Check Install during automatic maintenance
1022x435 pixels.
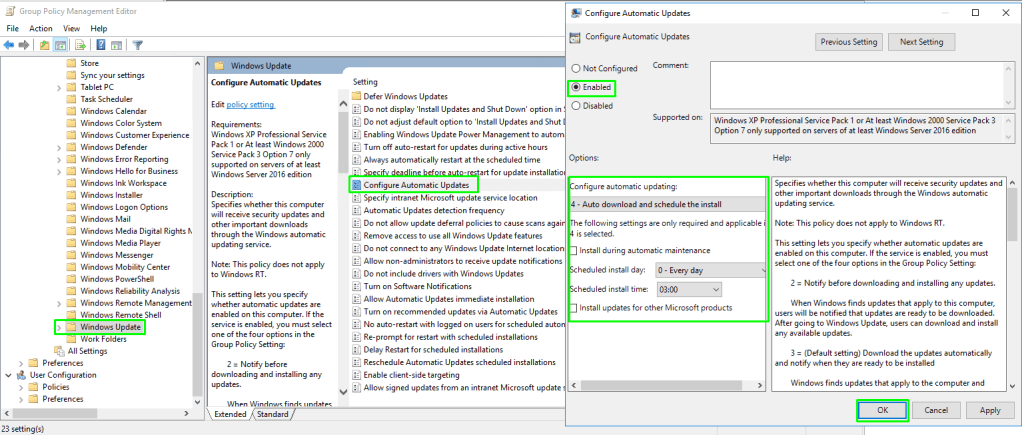pos(574,250)
